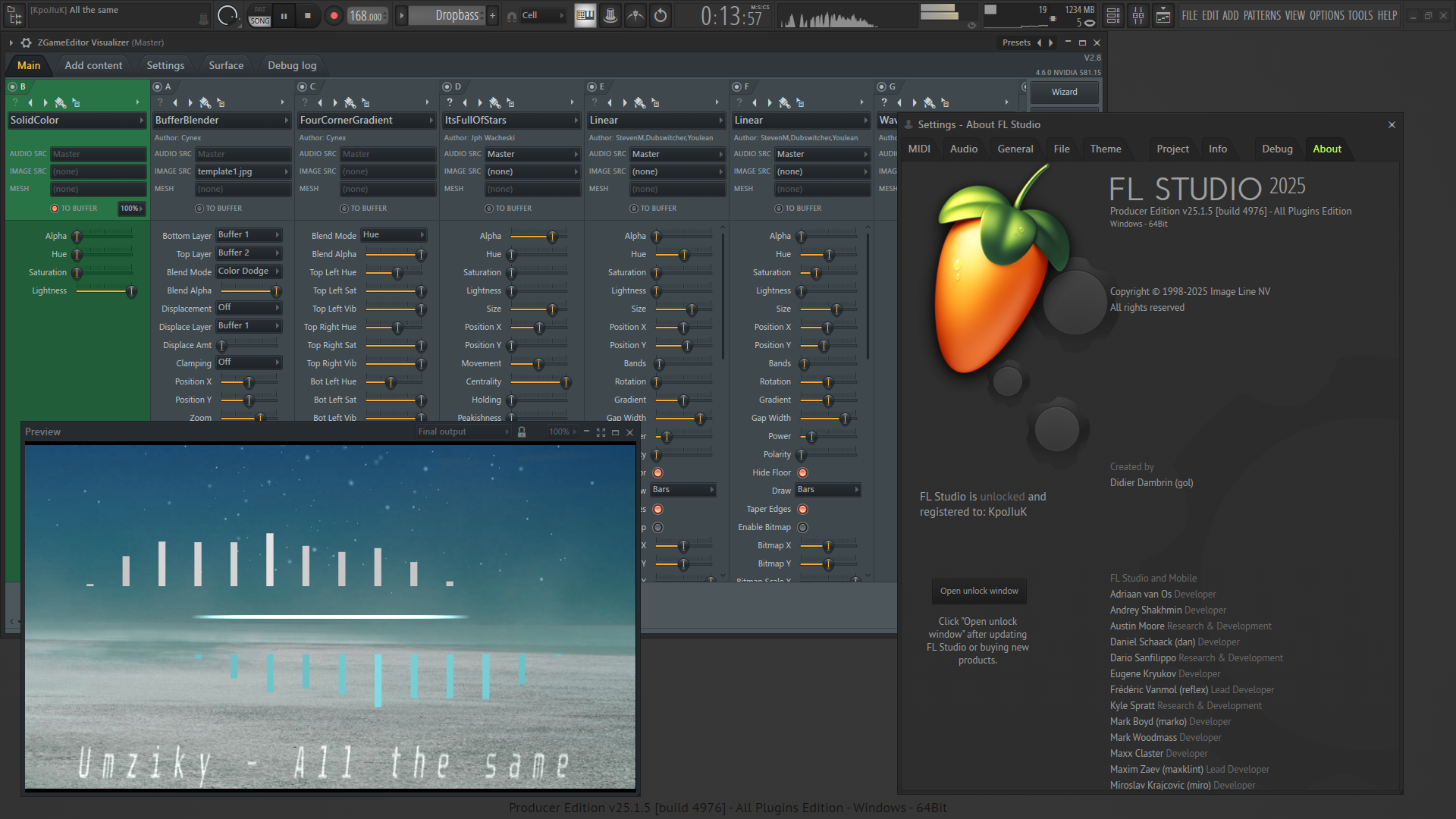Click the headphones icon beside Cell snap
This screenshot has height=819, width=1456.
(x=512, y=16)
